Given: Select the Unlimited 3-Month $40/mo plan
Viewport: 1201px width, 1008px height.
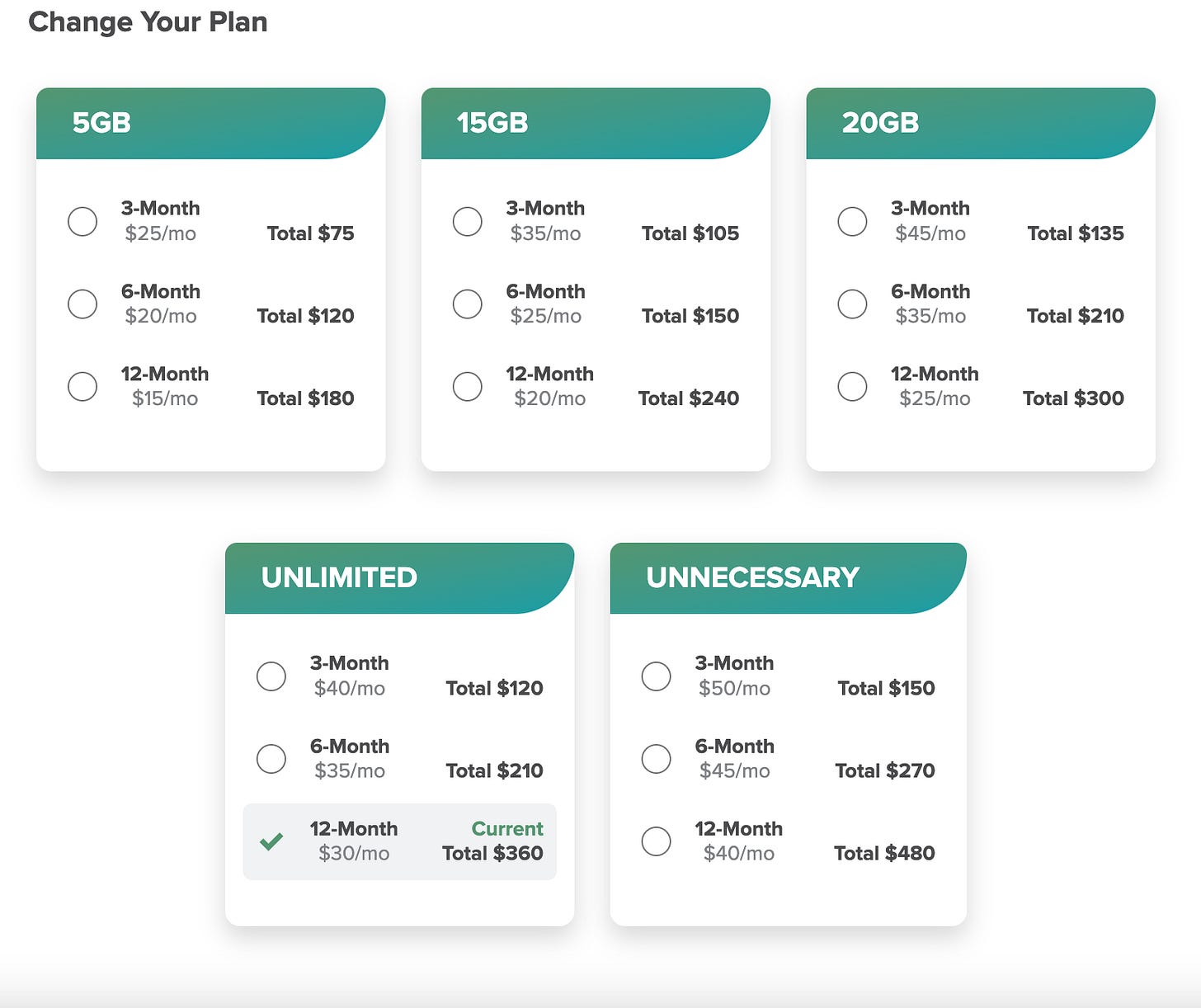Looking at the screenshot, I should [x=271, y=676].
